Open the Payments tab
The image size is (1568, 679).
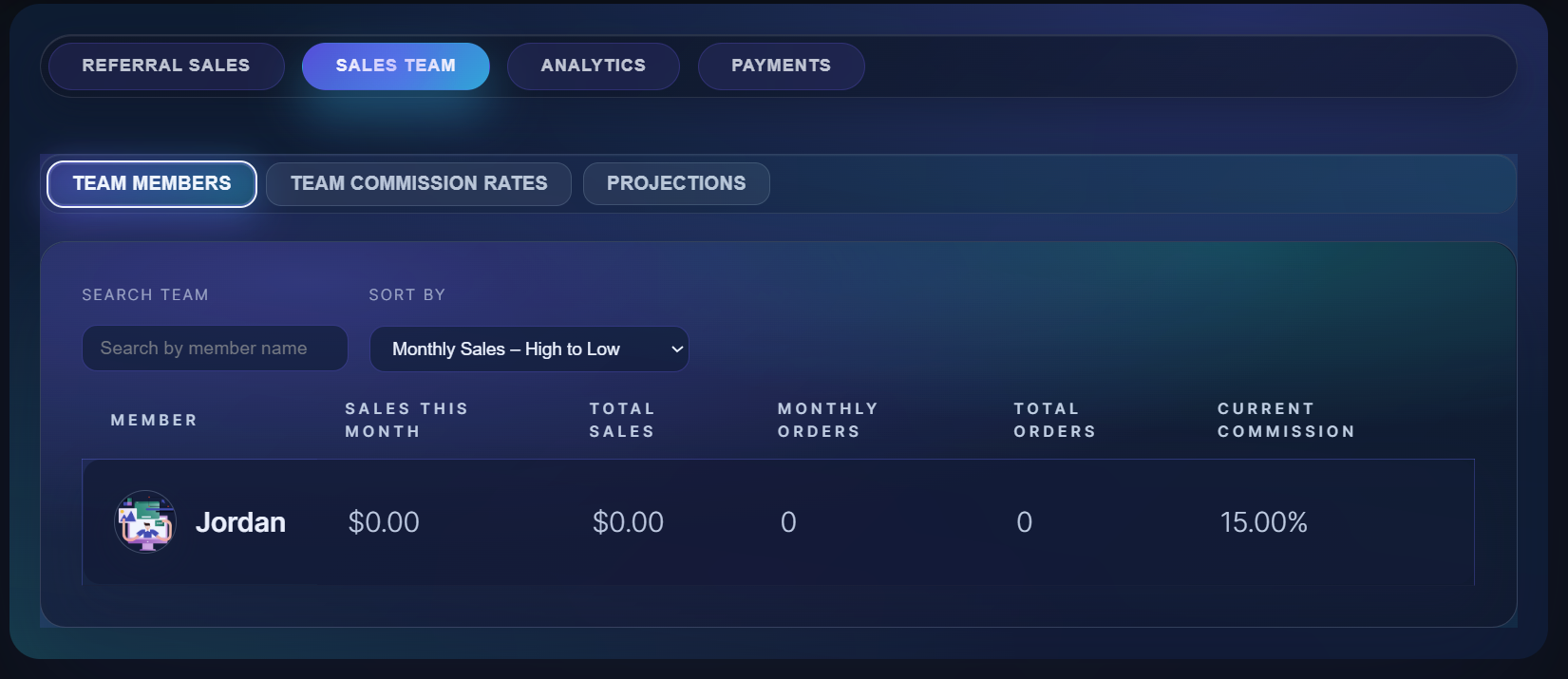[780, 66]
